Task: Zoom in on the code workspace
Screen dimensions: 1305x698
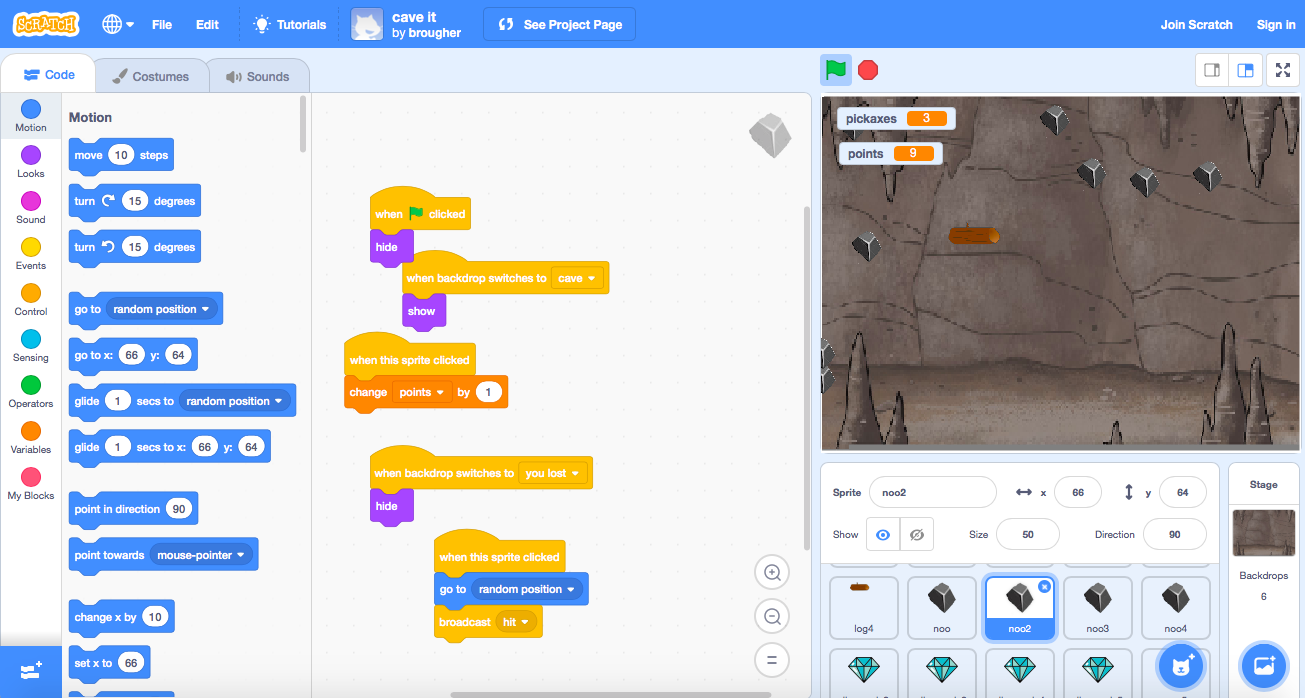Action: pyautogui.click(x=772, y=573)
